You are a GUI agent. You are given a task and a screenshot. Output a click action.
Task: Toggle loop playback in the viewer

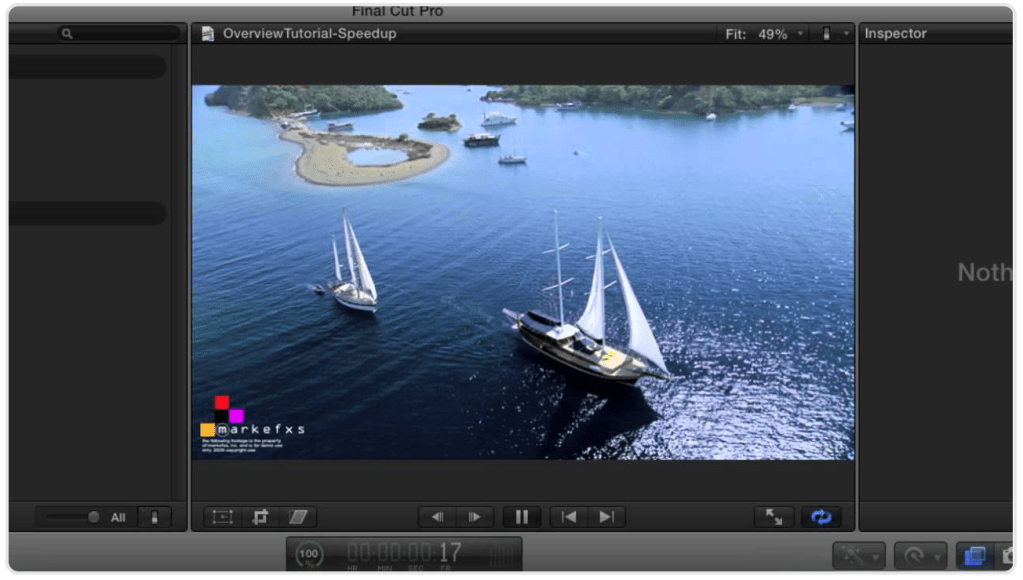pyautogui.click(x=821, y=517)
